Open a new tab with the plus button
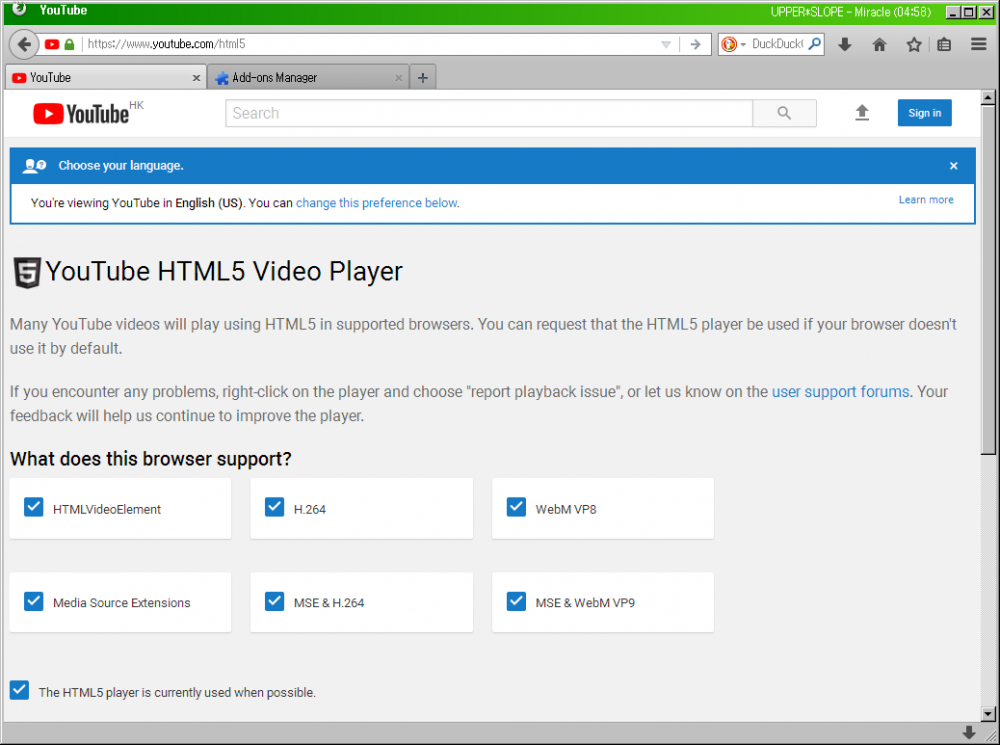The image size is (1000, 745). 422,76
